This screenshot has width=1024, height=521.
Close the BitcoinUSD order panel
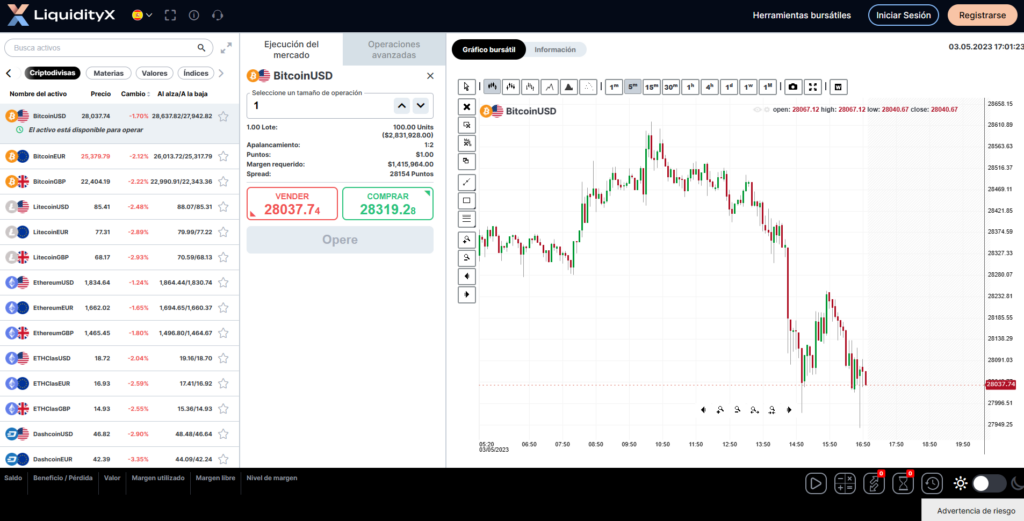coord(430,76)
